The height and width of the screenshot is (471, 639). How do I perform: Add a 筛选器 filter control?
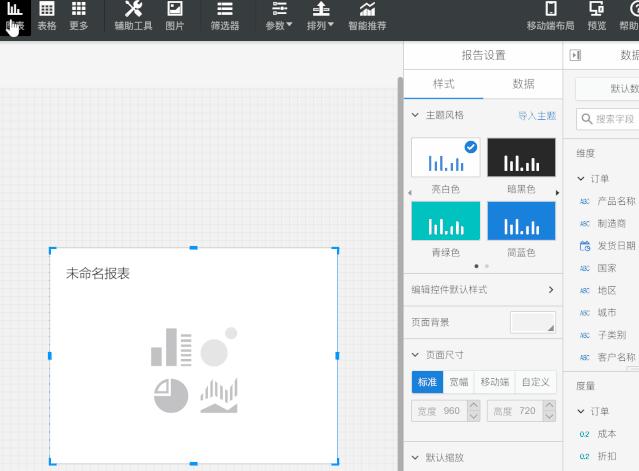click(x=225, y=17)
